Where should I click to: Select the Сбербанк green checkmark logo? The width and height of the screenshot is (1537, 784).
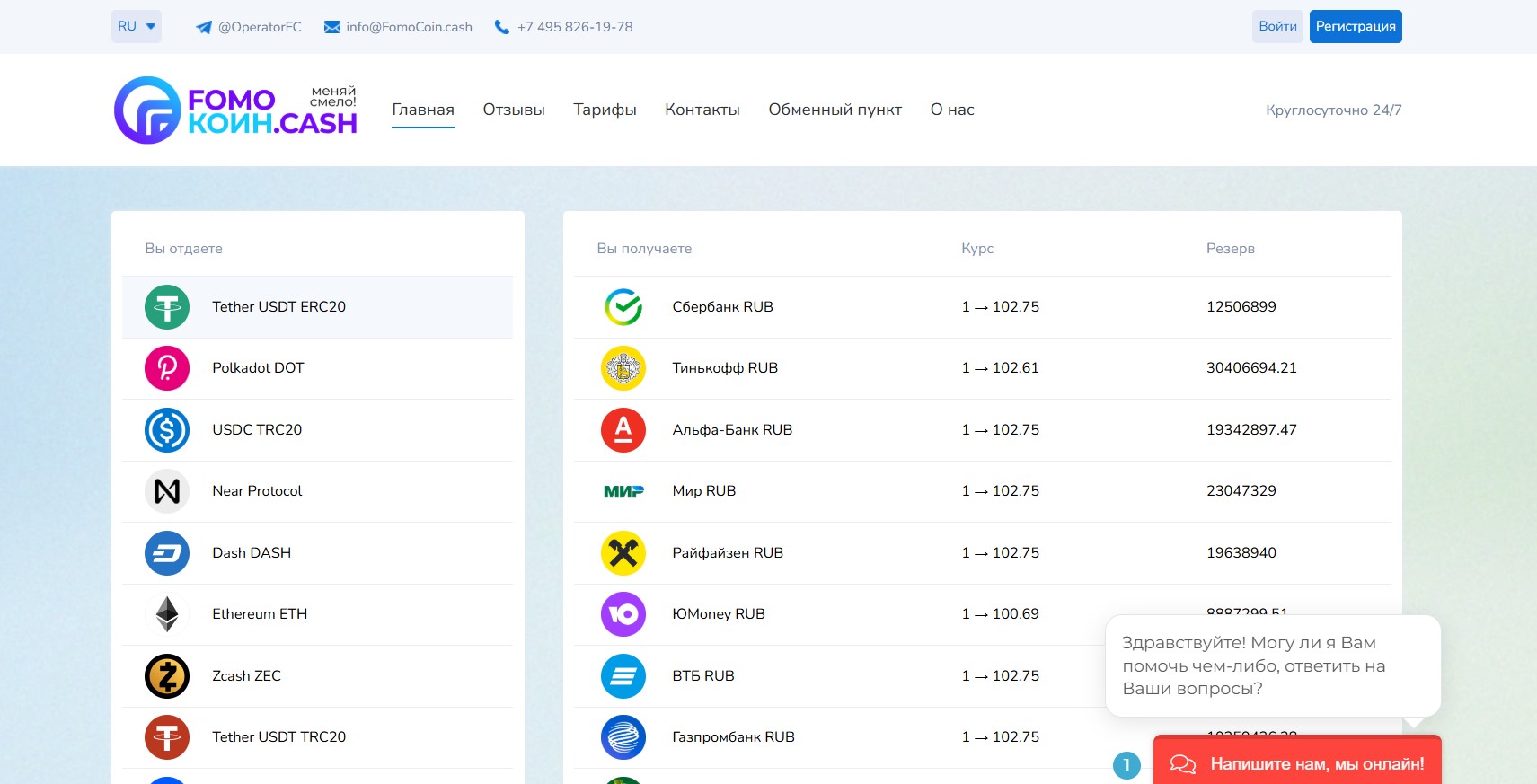click(x=623, y=307)
